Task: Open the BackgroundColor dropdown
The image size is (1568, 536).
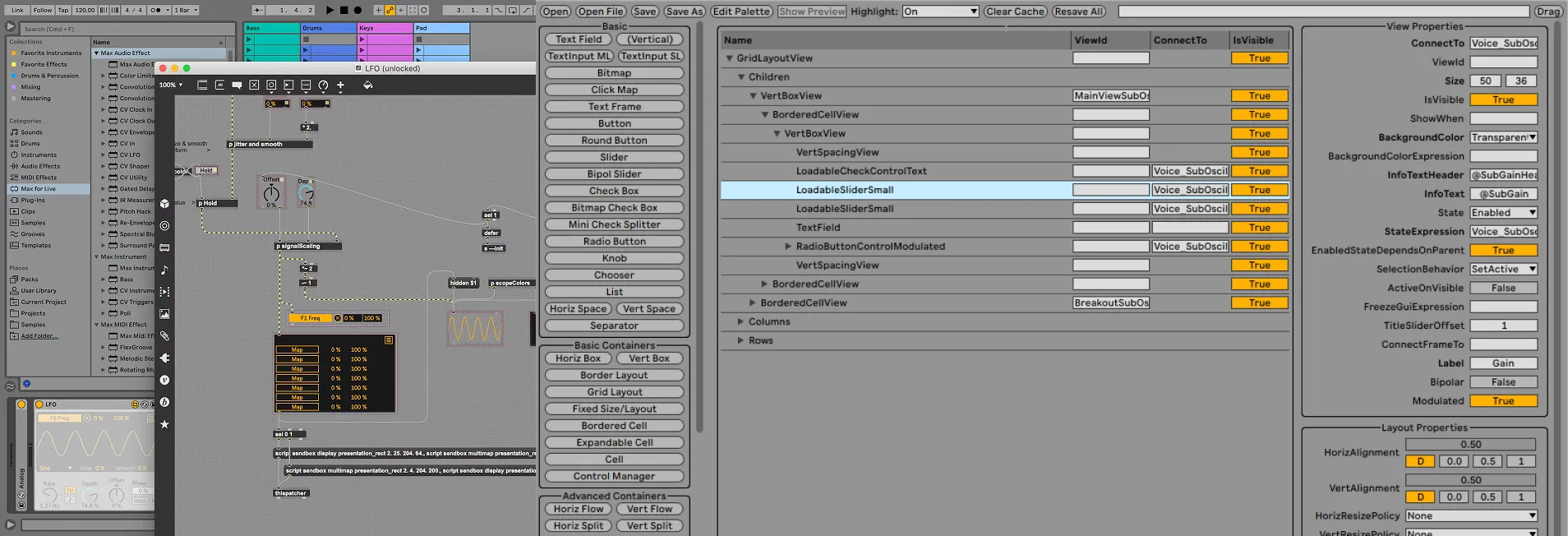Action: [1503, 137]
